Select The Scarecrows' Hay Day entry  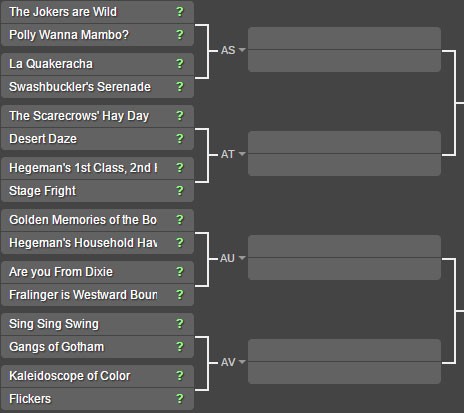(x=97, y=116)
